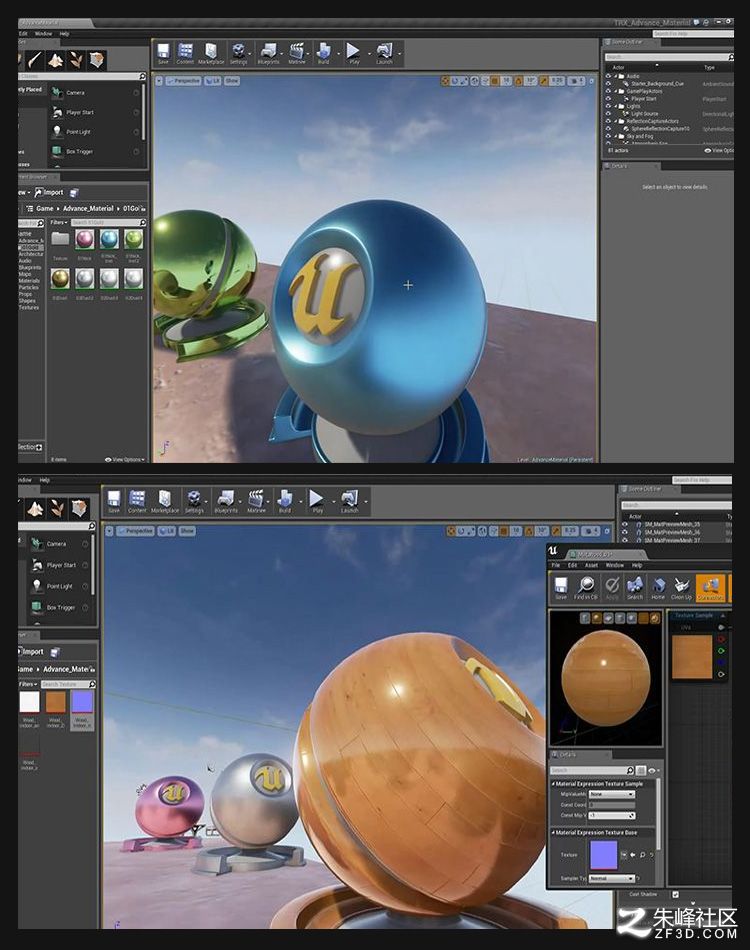Click Play in the top editor toolbar

click(354, 53)
